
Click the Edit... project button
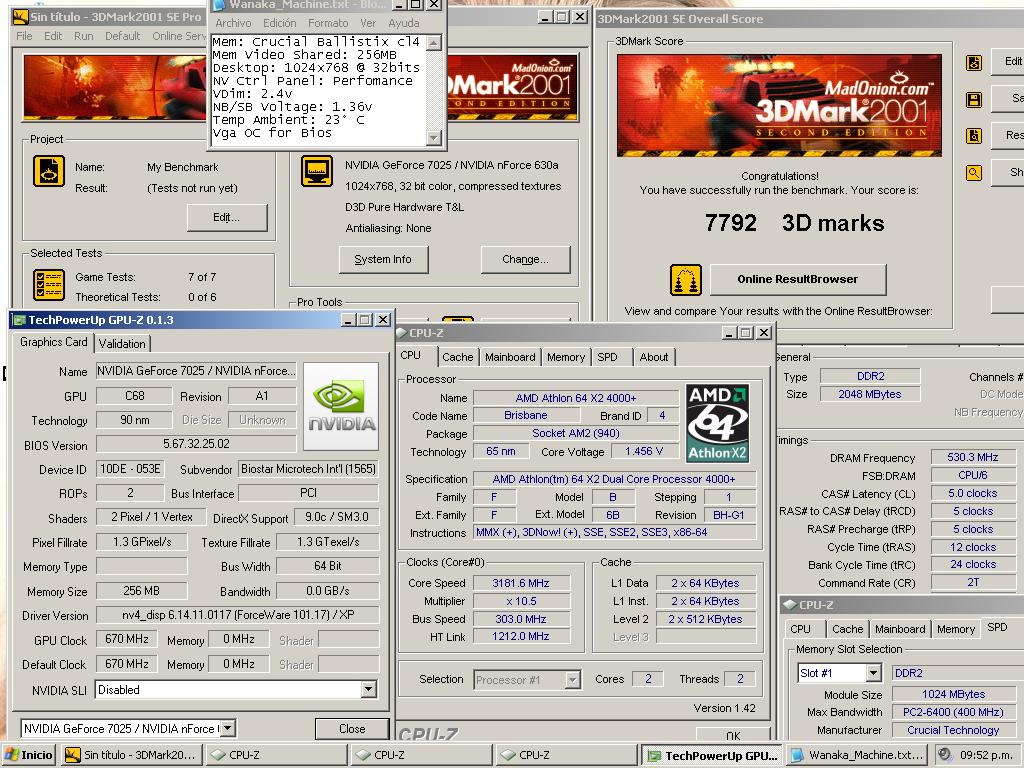tap(227, 217)
